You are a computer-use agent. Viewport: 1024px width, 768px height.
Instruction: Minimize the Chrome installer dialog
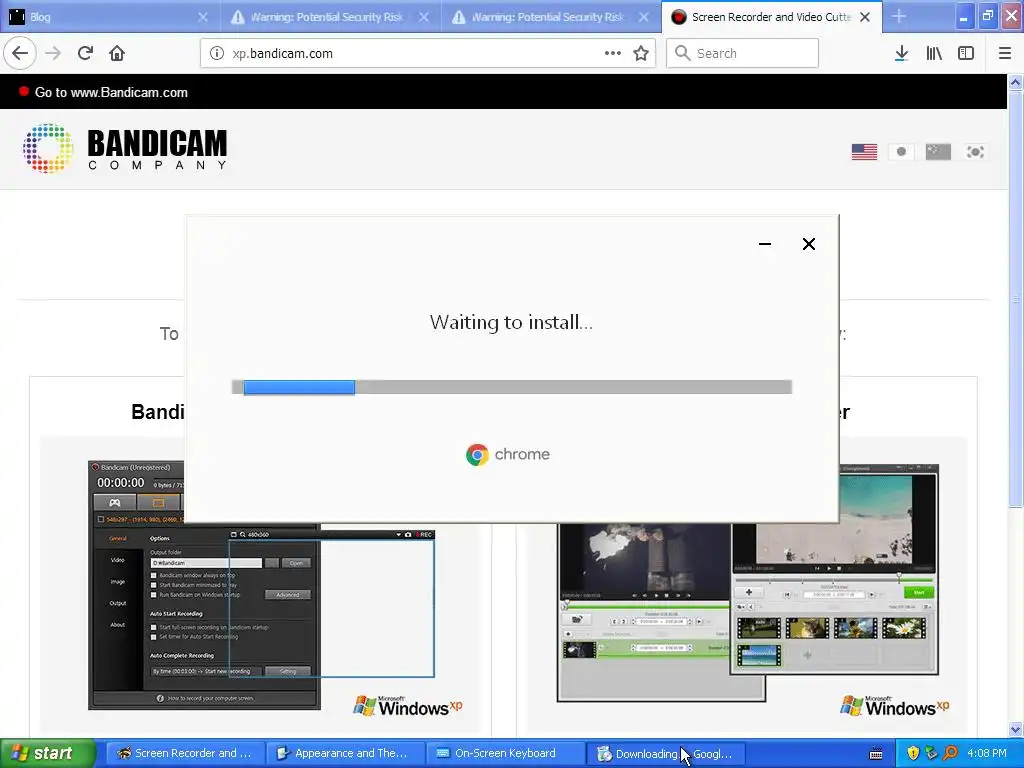765,244
